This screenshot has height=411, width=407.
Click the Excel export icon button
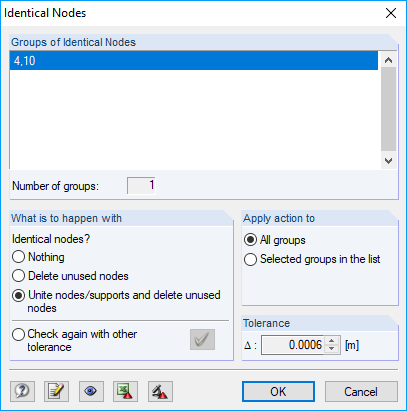(x=125, y=391)
